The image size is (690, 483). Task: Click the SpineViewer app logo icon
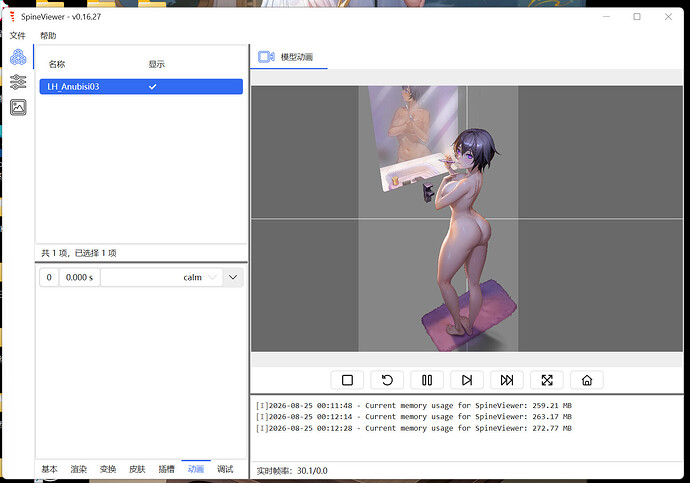pyautogui.click(x=12, y=17)
